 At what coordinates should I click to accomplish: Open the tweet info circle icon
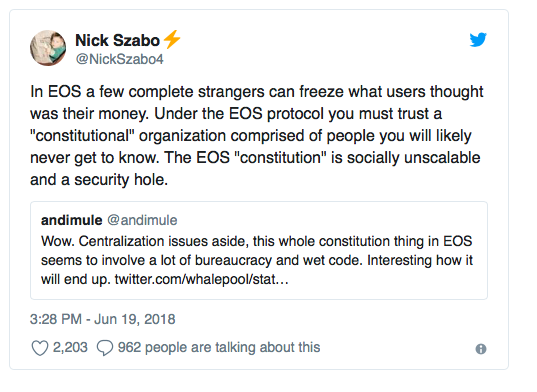pyautogui.click(x=481, y=349)
